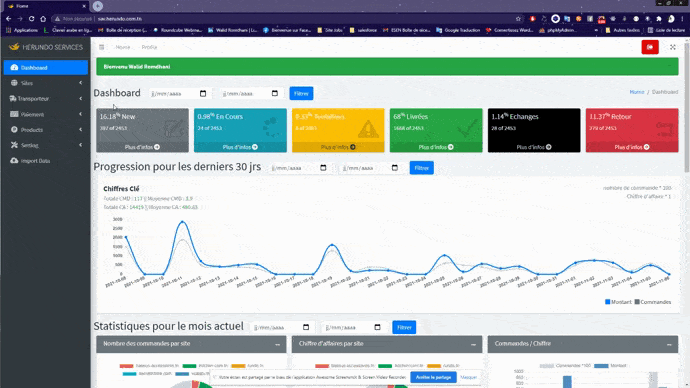Open the Home link in top navbar
Image resolution: width=690 pixels, height=388 pixels.
(123, 47)
